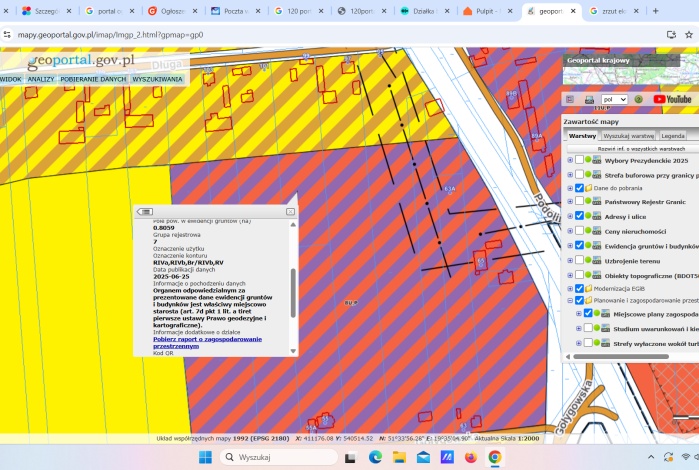699x470 pixels.
Task: Open the WIDOK menu
Action: click(x=10, y=79)
